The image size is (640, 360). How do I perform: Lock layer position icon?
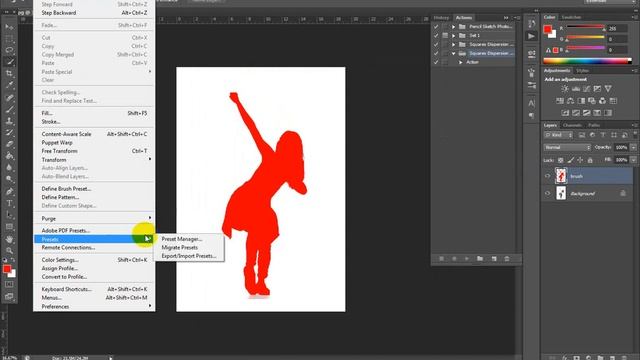580,160
